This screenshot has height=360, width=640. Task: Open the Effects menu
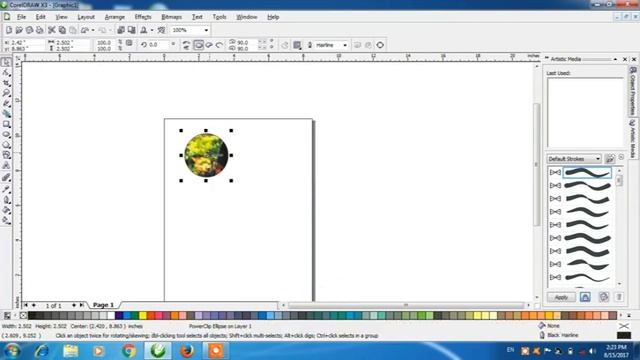pyautogui.click(x=143, y=17)
